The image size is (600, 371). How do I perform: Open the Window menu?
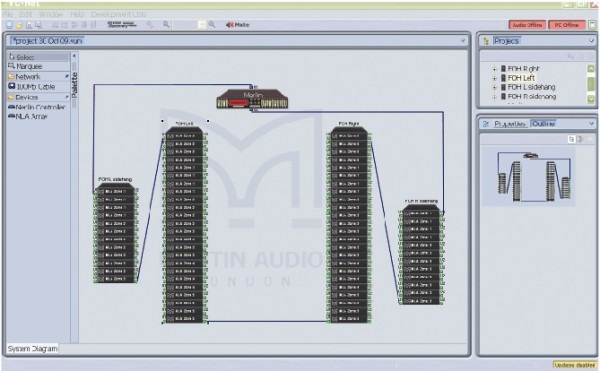coord(51,14)
